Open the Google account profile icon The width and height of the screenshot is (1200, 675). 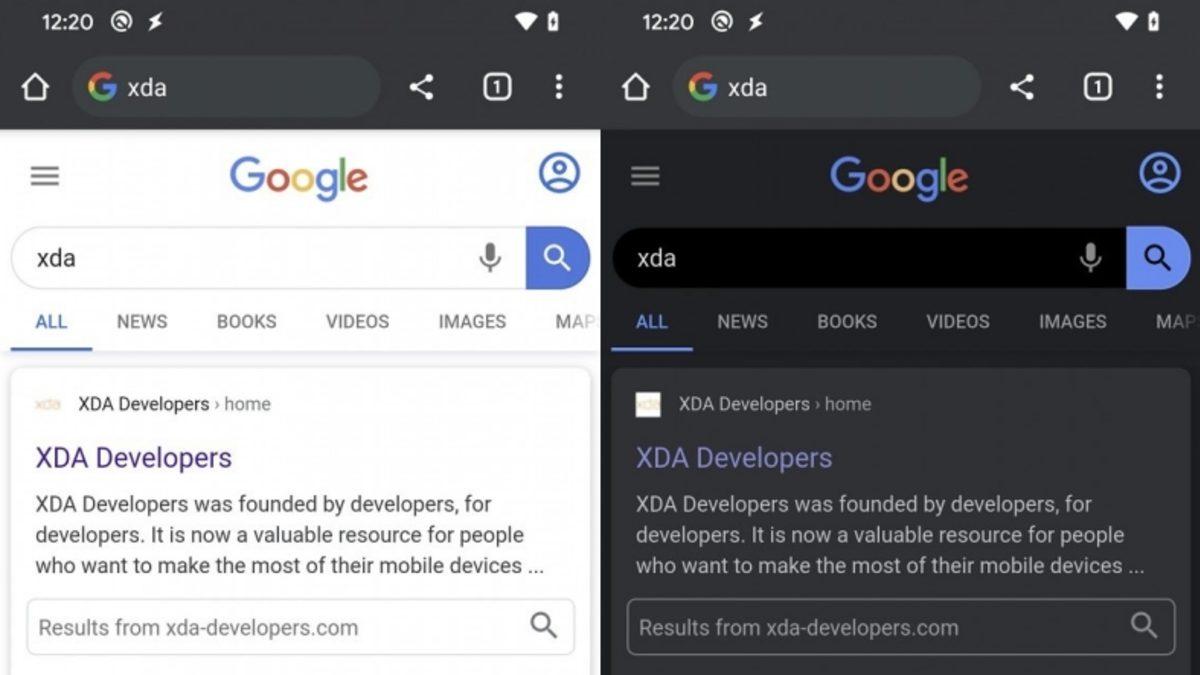558,173
